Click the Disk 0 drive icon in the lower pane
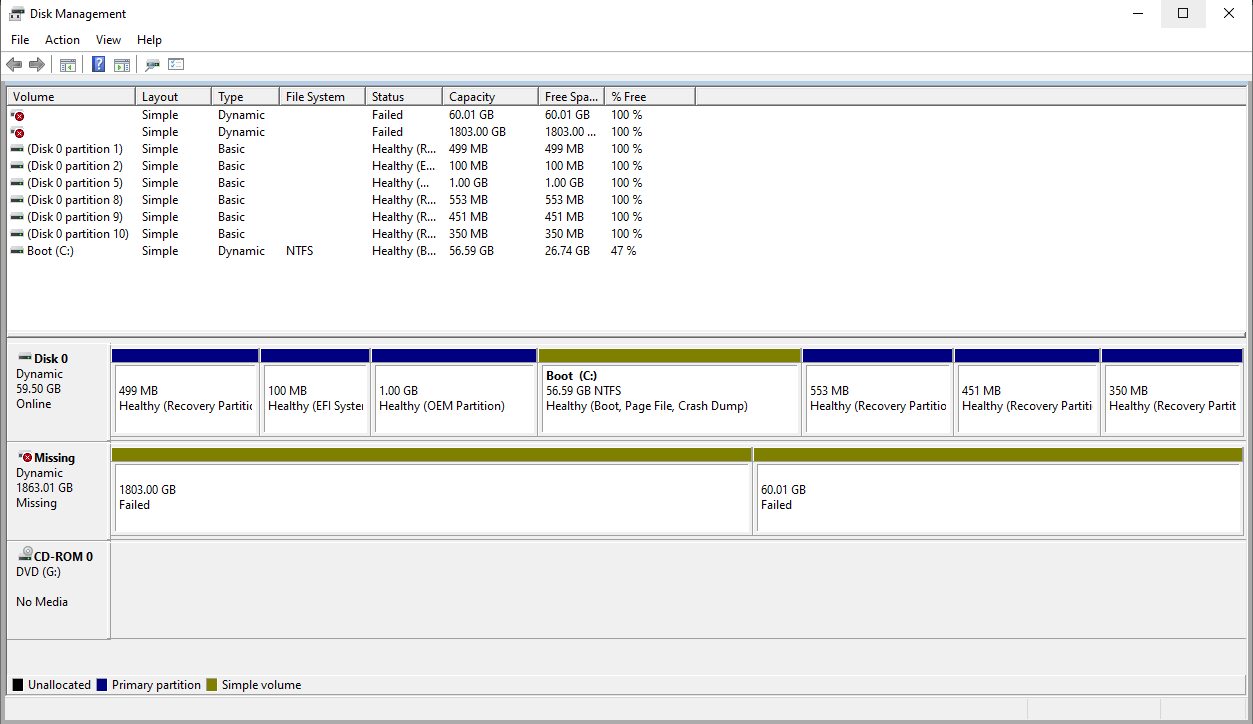 click(24, 358)
